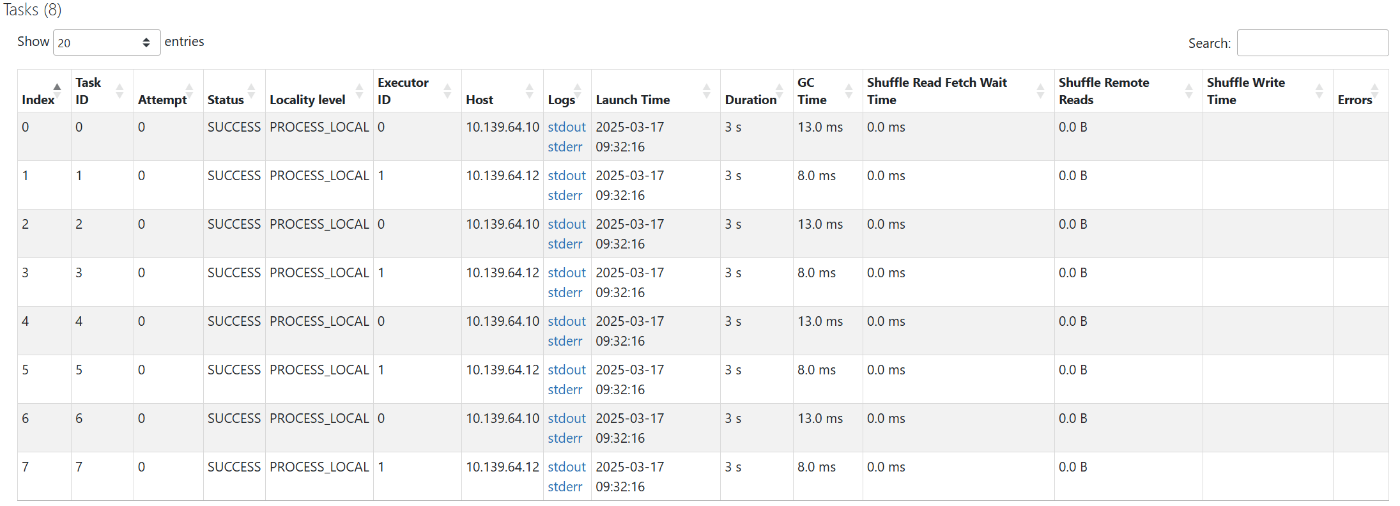1400x506 pixels.
Task: Open stderr log for task 2
Action: tap(565, 244)
